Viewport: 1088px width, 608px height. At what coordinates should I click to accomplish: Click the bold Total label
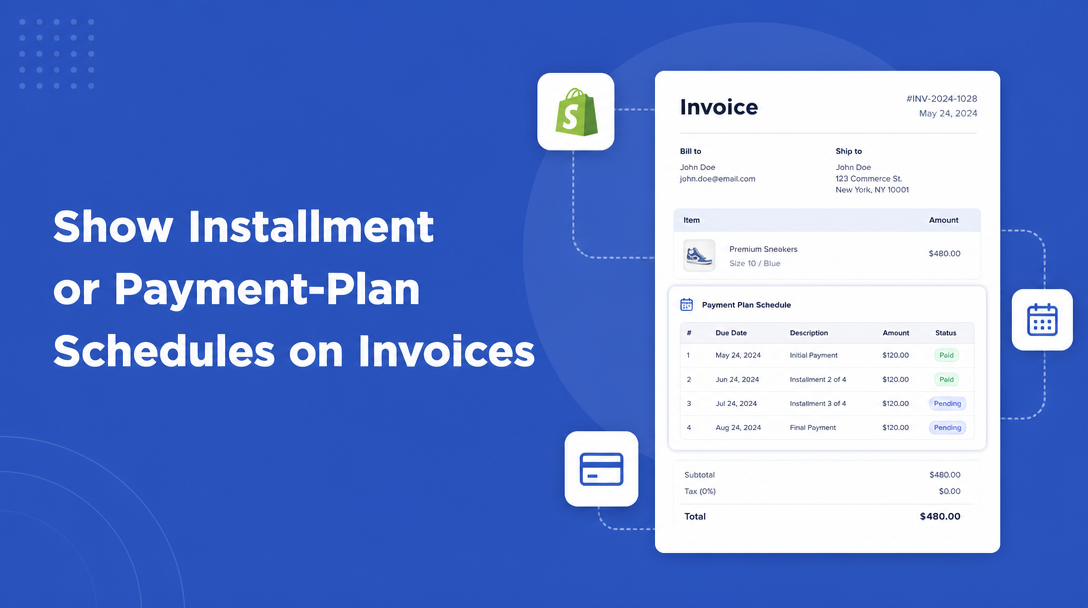[695, 516]
